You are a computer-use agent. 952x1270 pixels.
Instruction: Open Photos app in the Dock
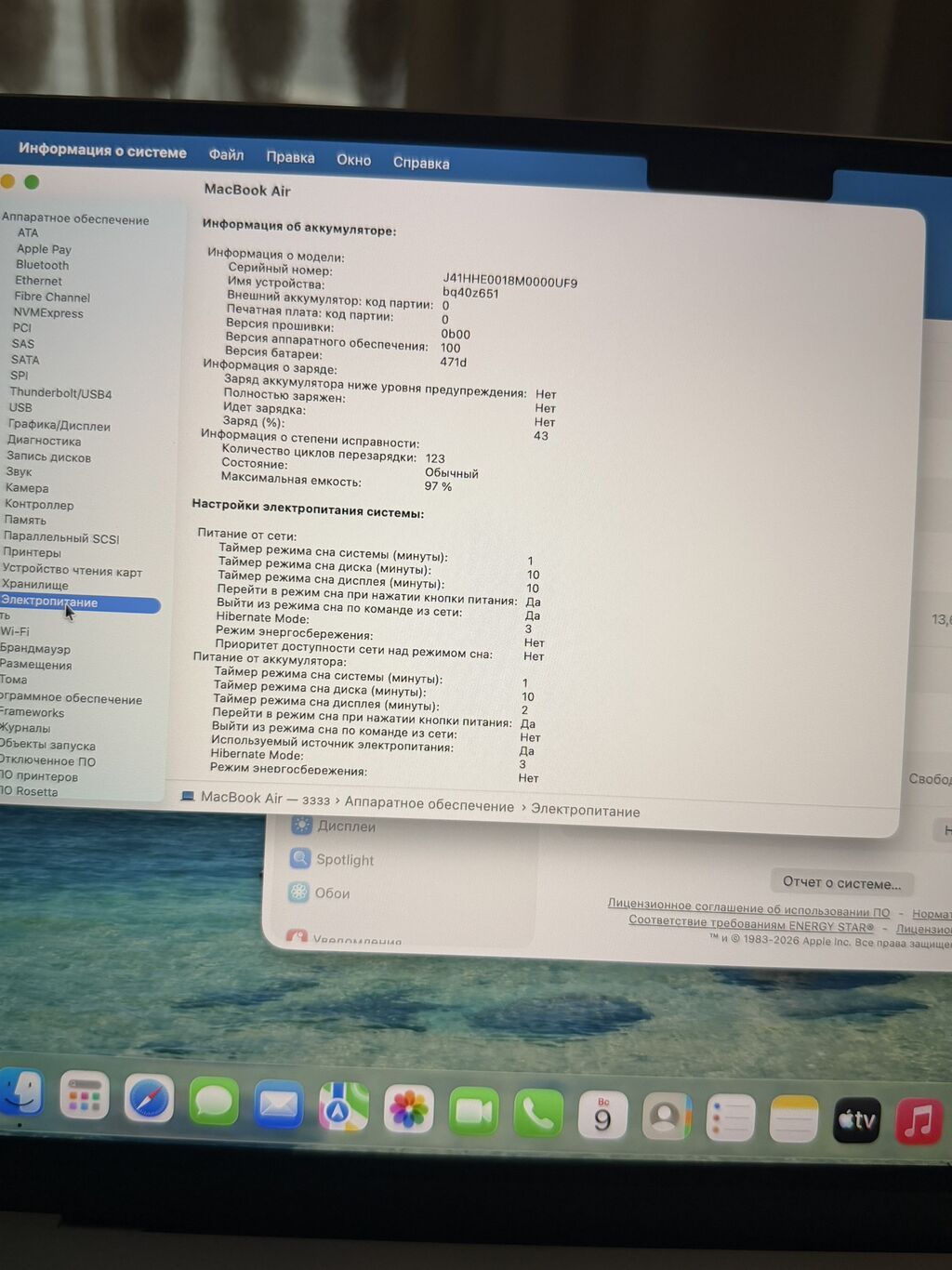click(x=409, y=1110)
